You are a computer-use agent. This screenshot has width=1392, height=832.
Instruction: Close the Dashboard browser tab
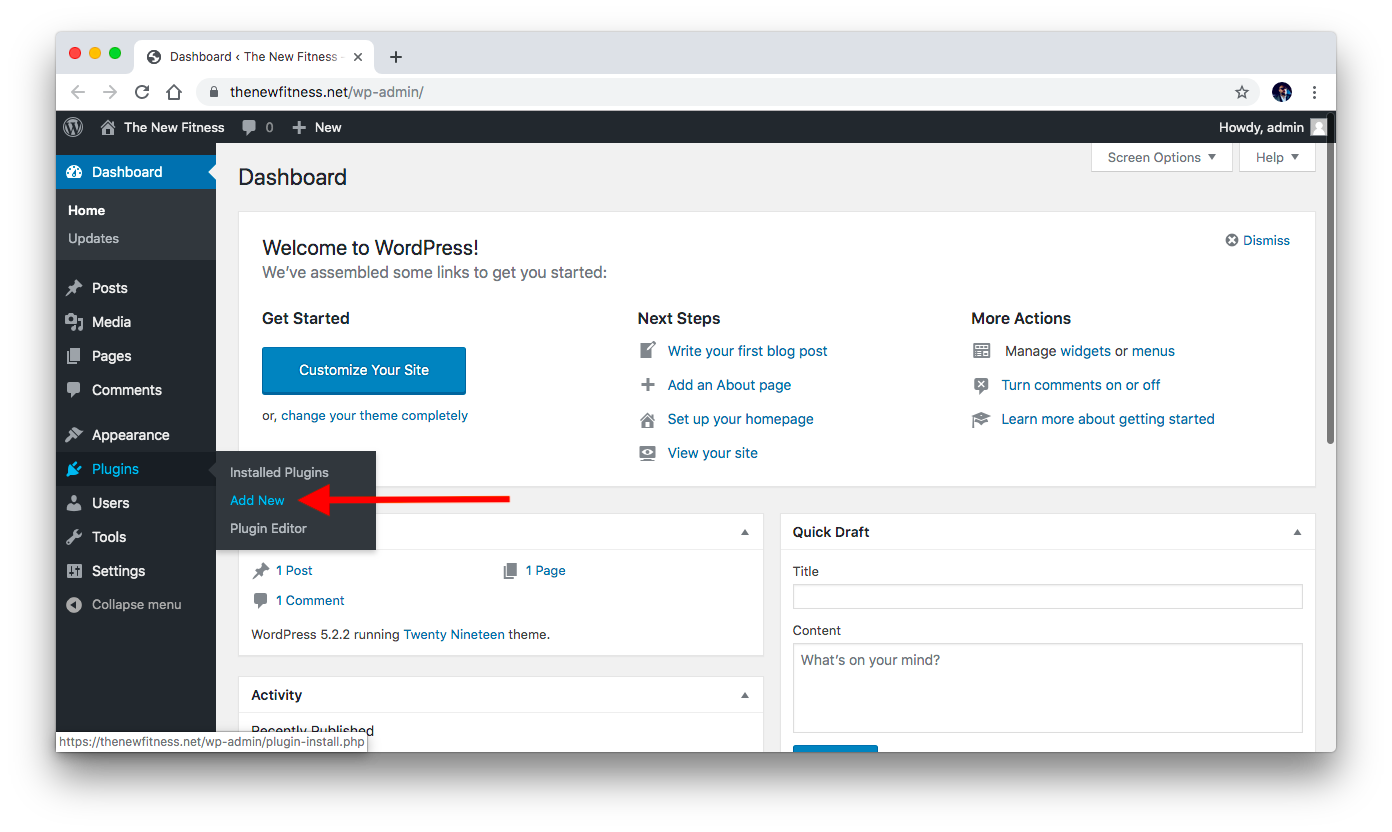coord(358,57)
